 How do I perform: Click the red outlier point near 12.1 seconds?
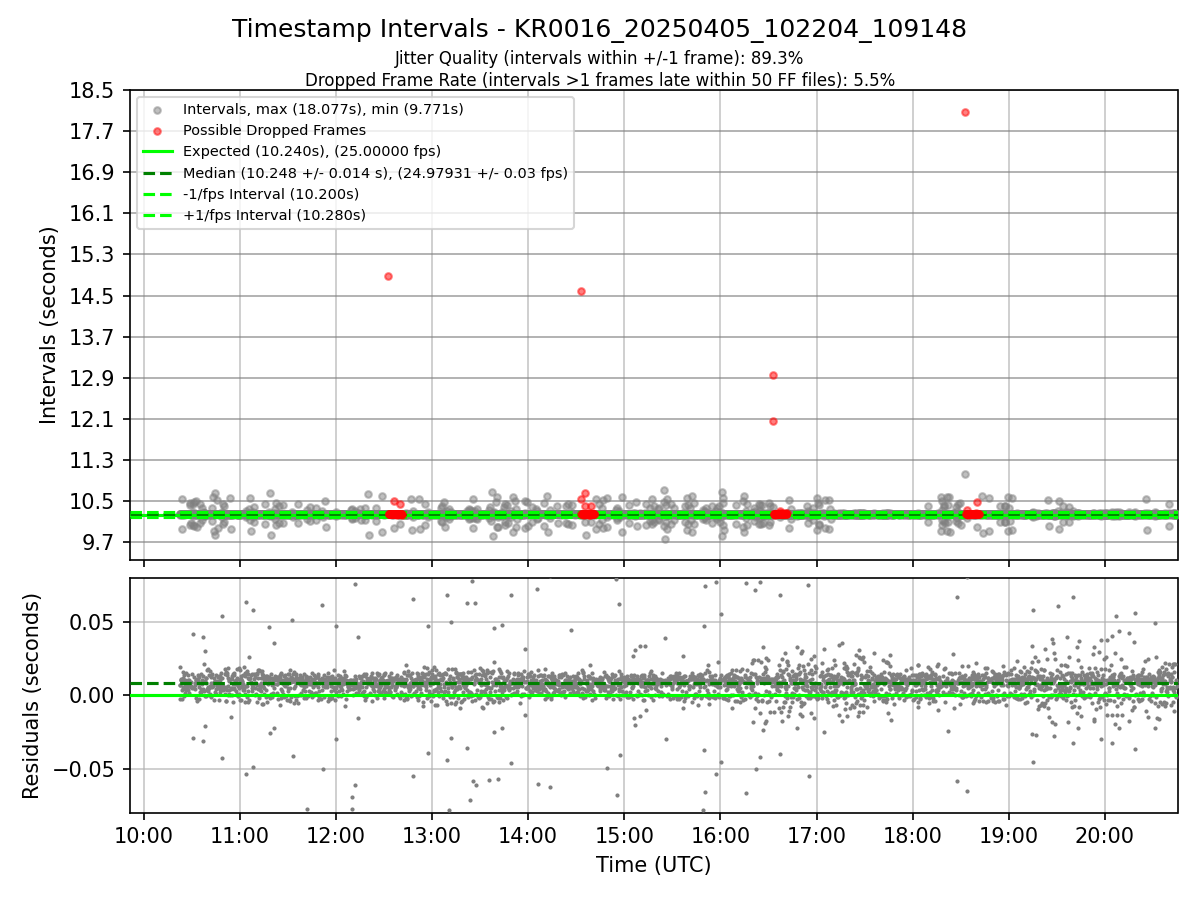[x=773, y=421]
